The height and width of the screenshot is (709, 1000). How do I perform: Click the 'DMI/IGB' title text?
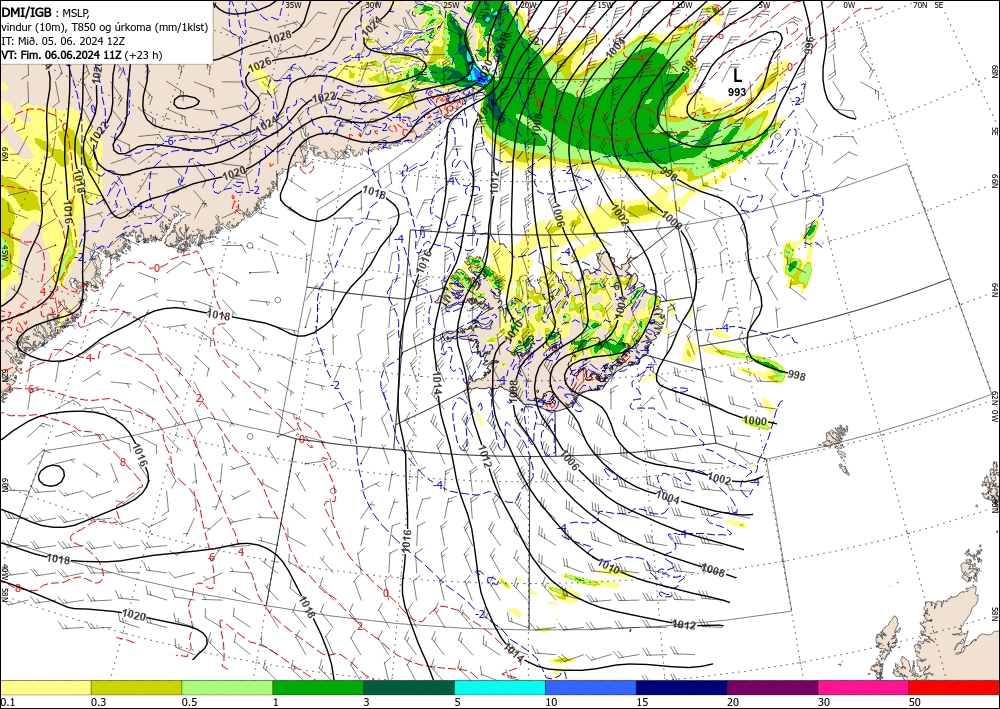[26, 11]
